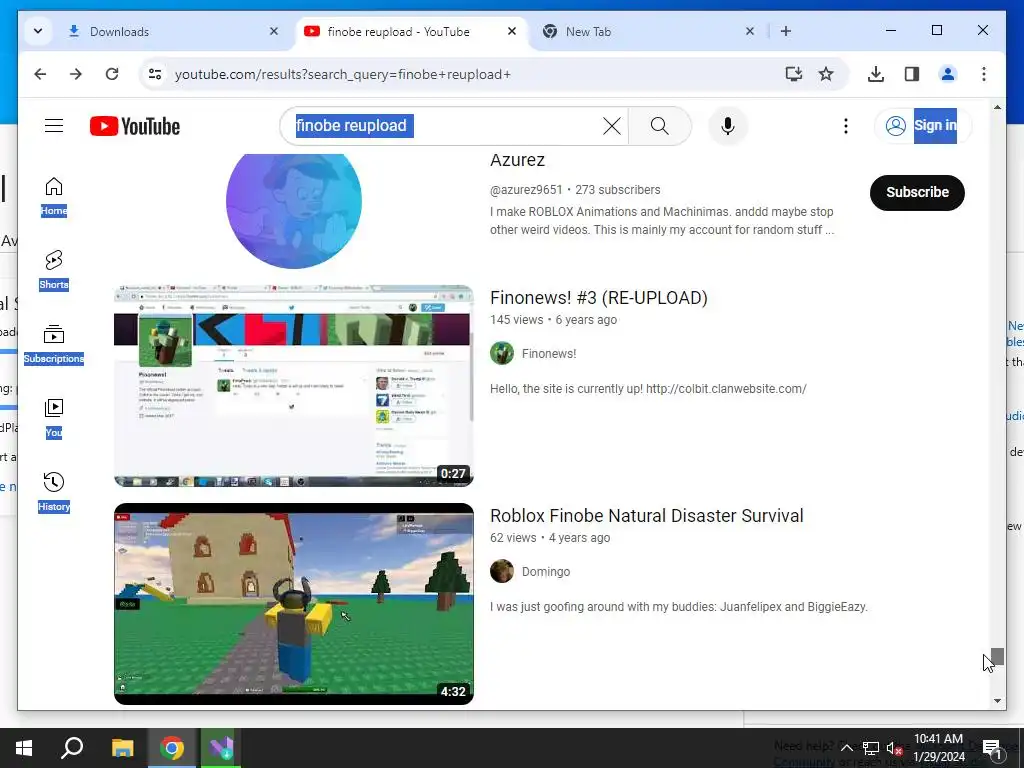Image resolution: width=1024 pixels, height=768 pixels.
Task: Open the Azurez channel name
Action: tap(517, 160)
